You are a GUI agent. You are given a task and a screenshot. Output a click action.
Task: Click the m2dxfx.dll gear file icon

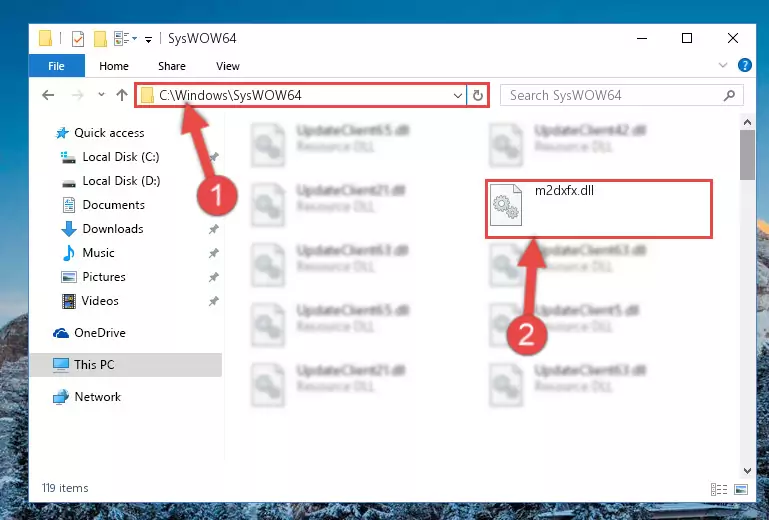click(x=506, y=205)
